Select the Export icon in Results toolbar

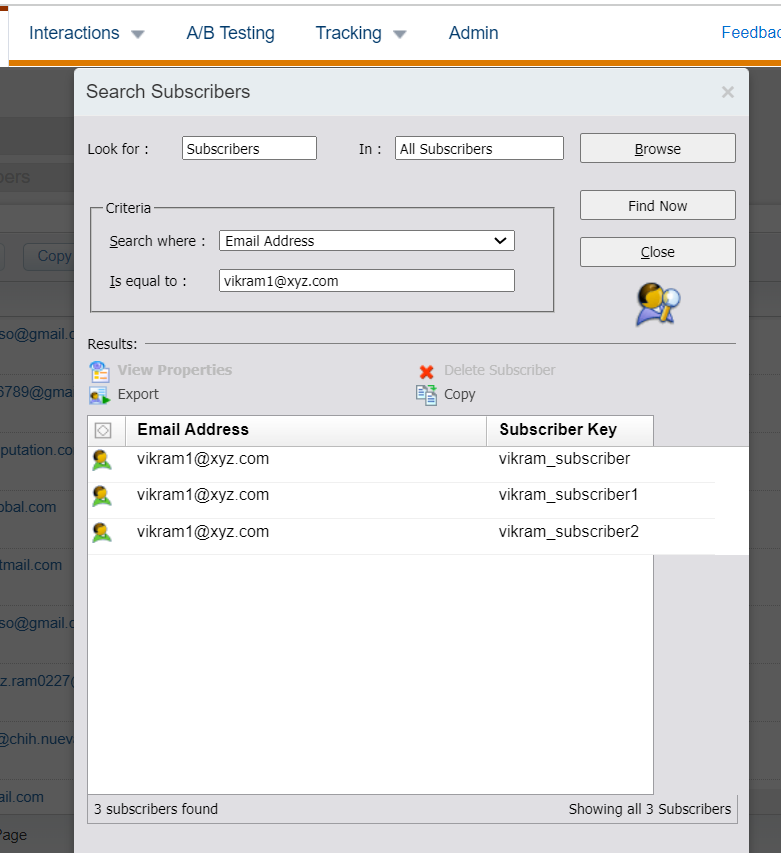(x=99, y=394)
